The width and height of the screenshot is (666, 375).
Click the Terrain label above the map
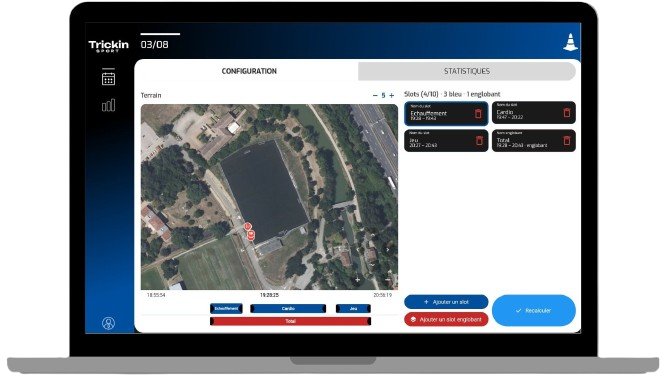[151, 95]
